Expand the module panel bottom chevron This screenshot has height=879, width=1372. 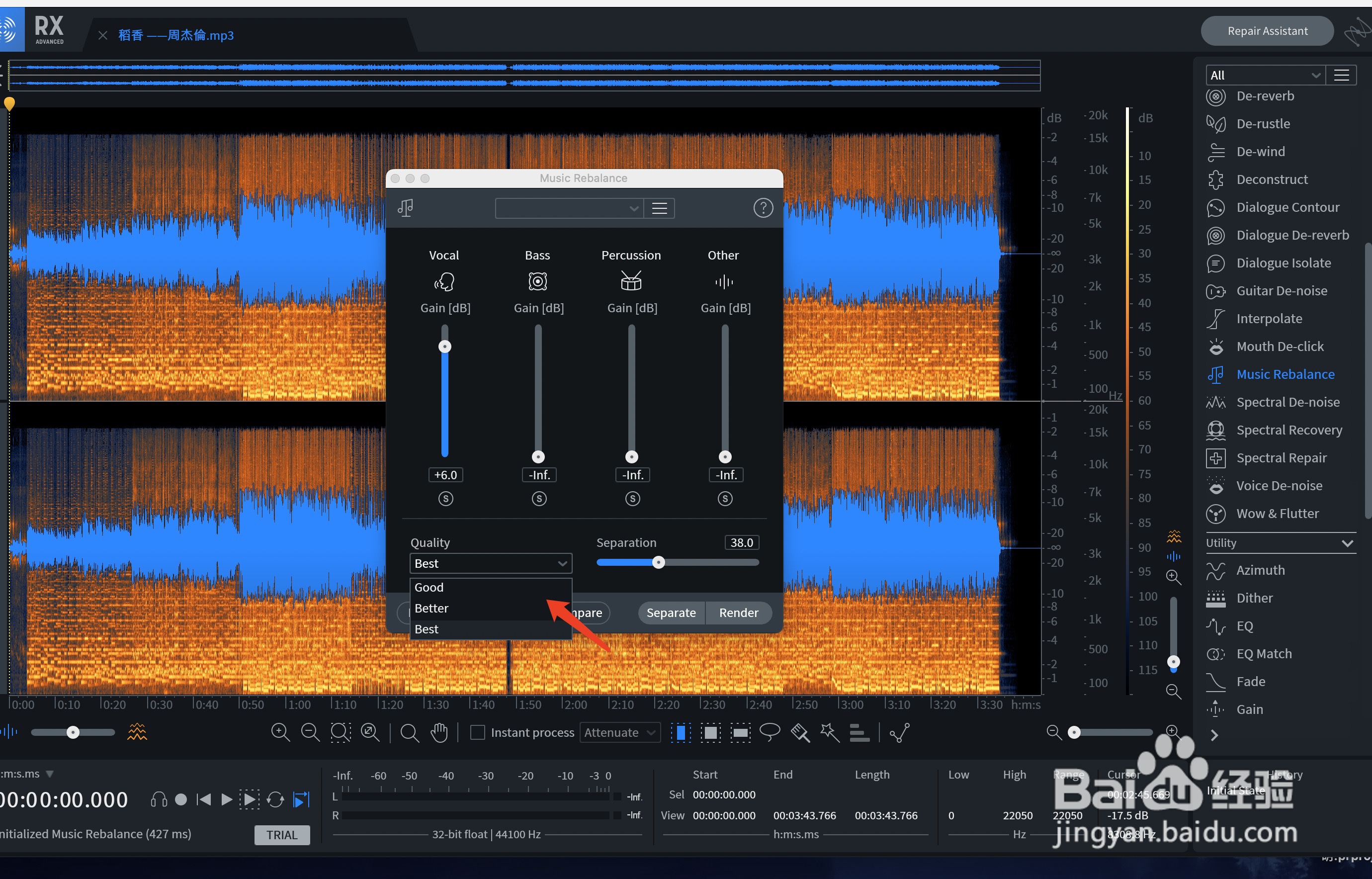pos(1214,735)
